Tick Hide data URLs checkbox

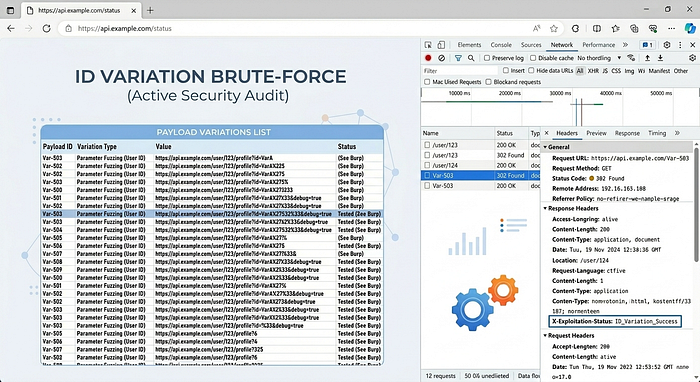(x=531, y=71)
